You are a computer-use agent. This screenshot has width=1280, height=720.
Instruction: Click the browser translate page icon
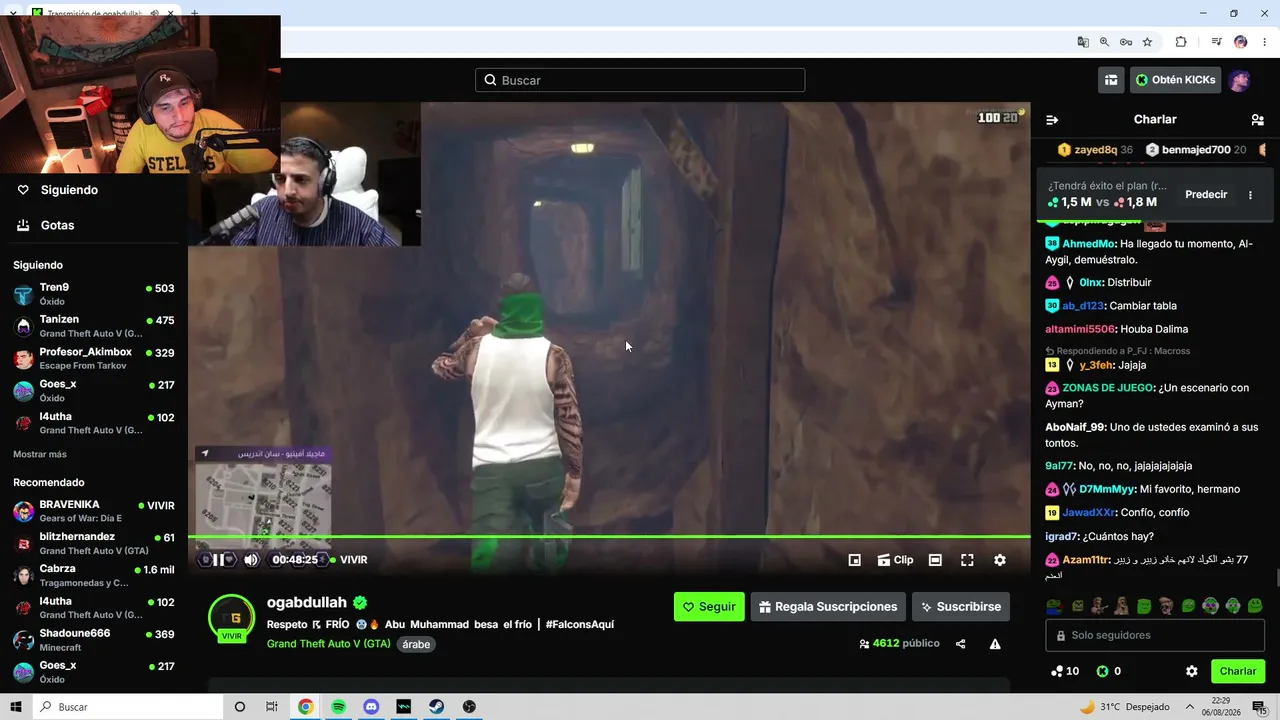[1083, 42]
